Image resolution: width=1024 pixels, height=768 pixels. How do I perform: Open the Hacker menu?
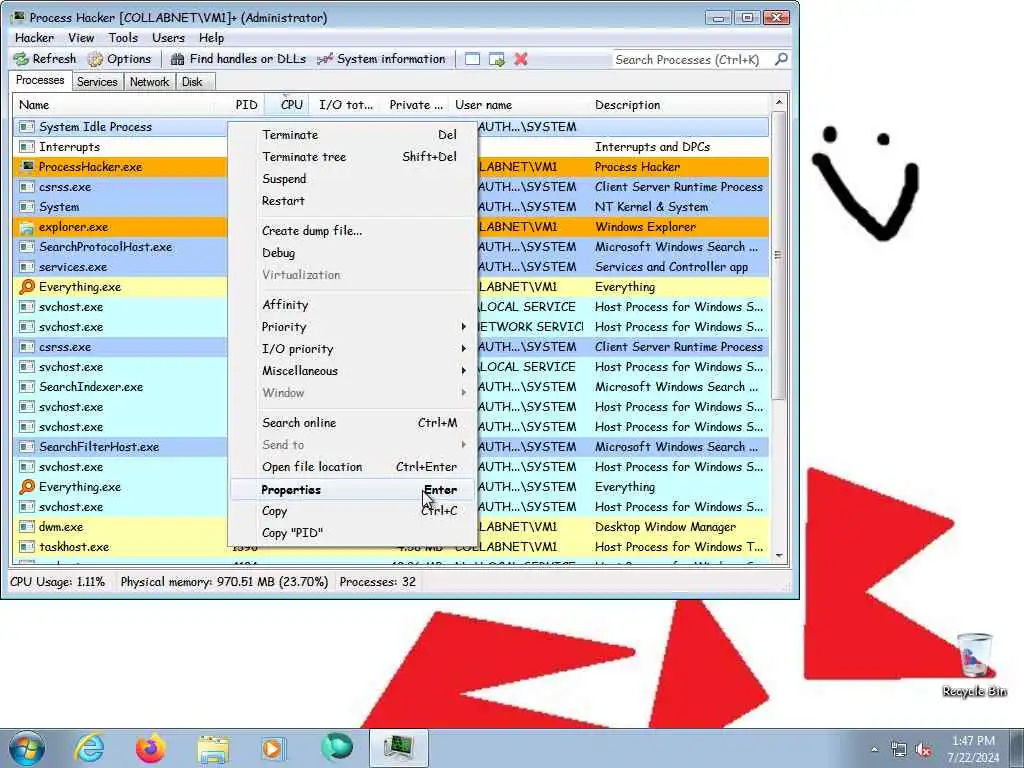click(35, 38)
